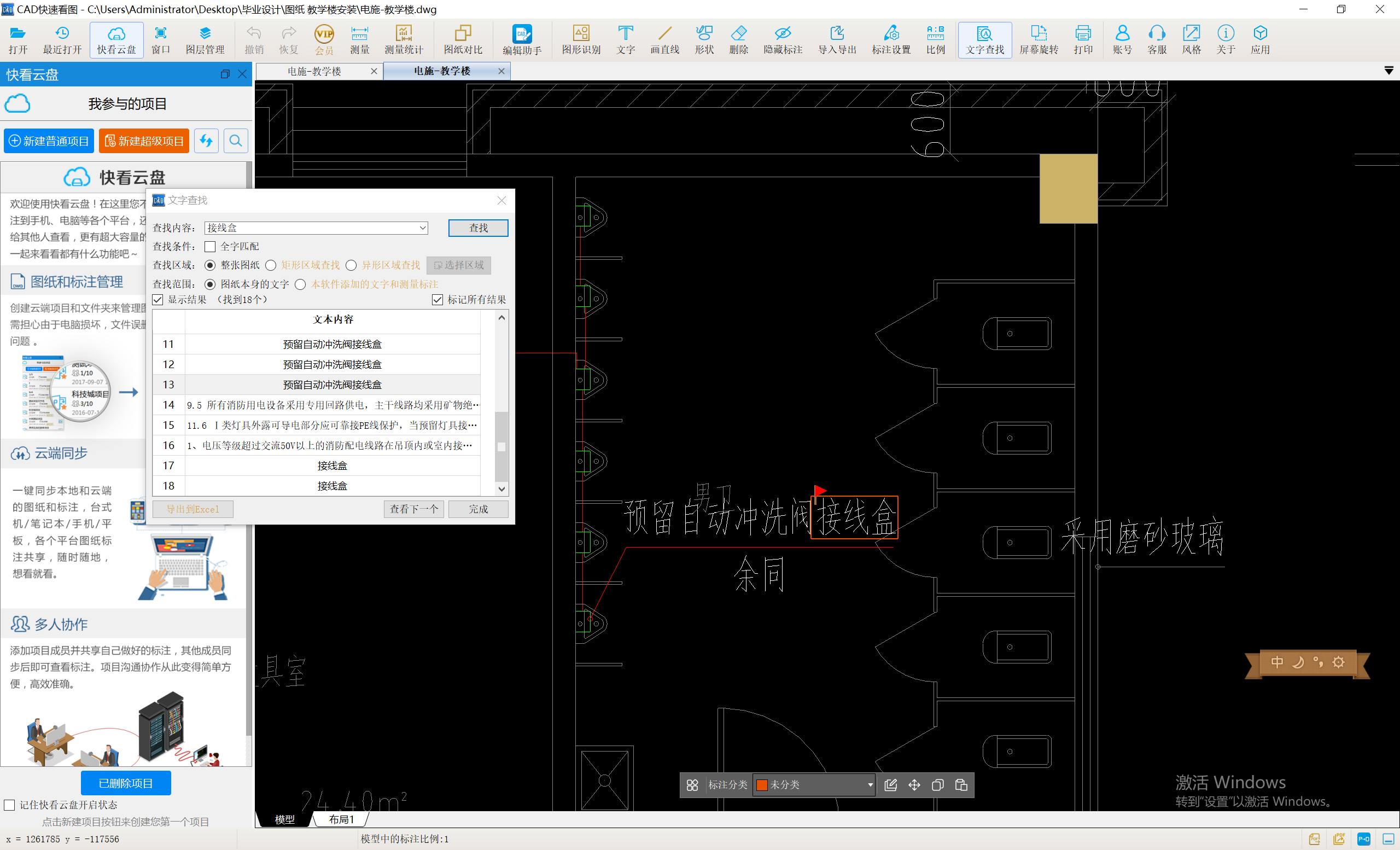Screen dimensions: 1400x850
Task: Click the 文字查找 text search toolbar icon
Action: coord(985,40)
